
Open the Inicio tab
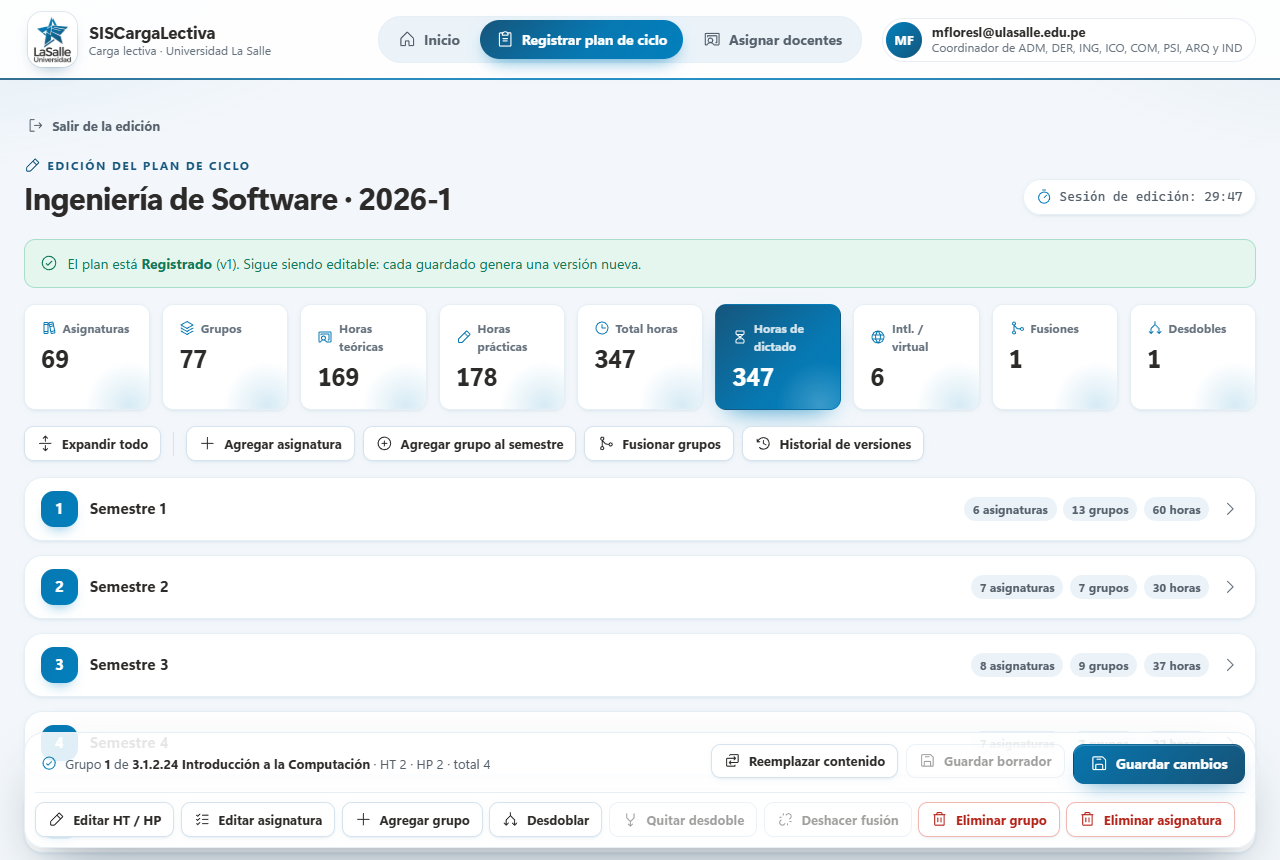pyautogui.click(x=430, y=40)
